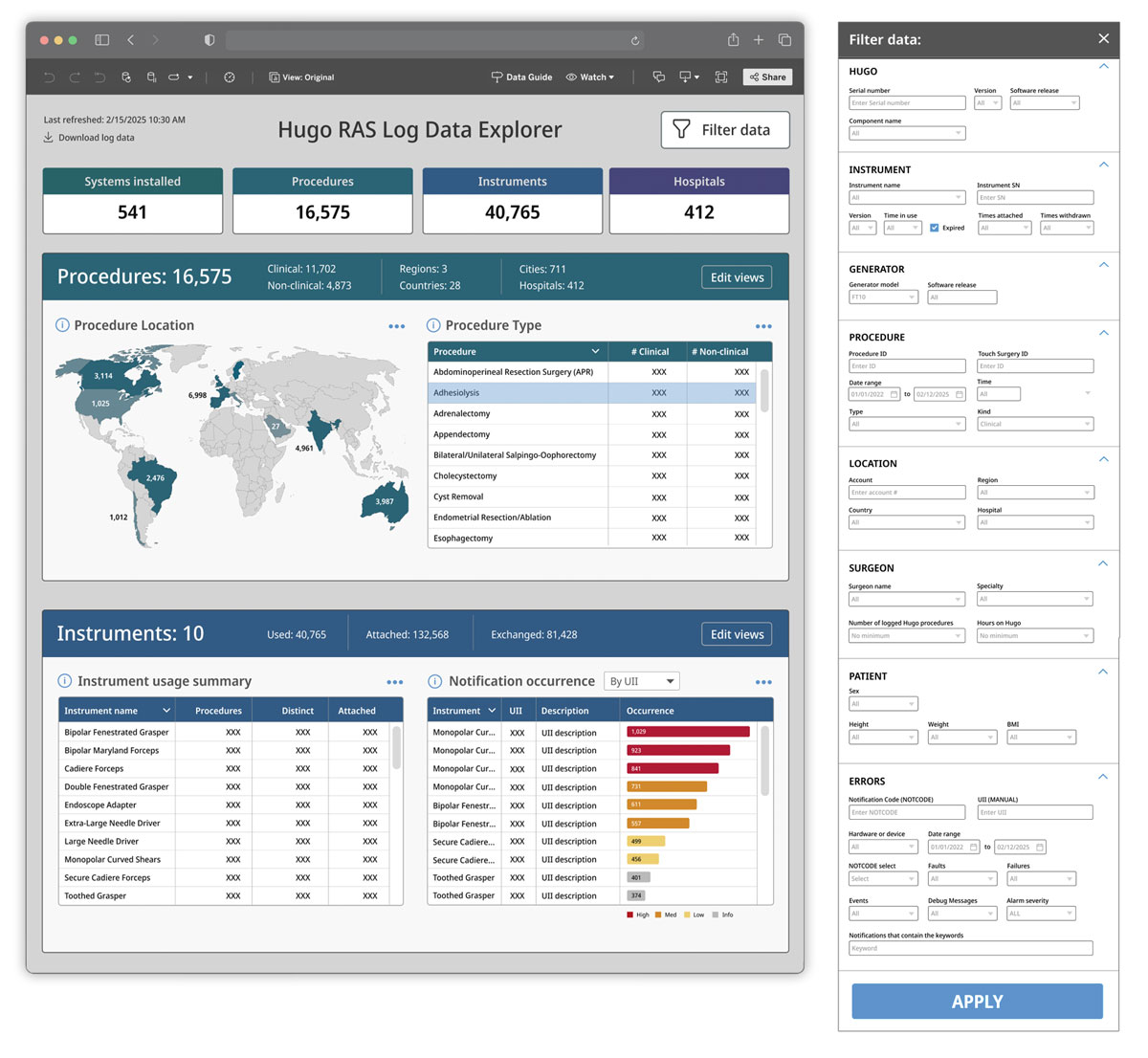Click Edit views in the Instruments banner
This screenshot has width=1148, height=1058.
[737, 634]
